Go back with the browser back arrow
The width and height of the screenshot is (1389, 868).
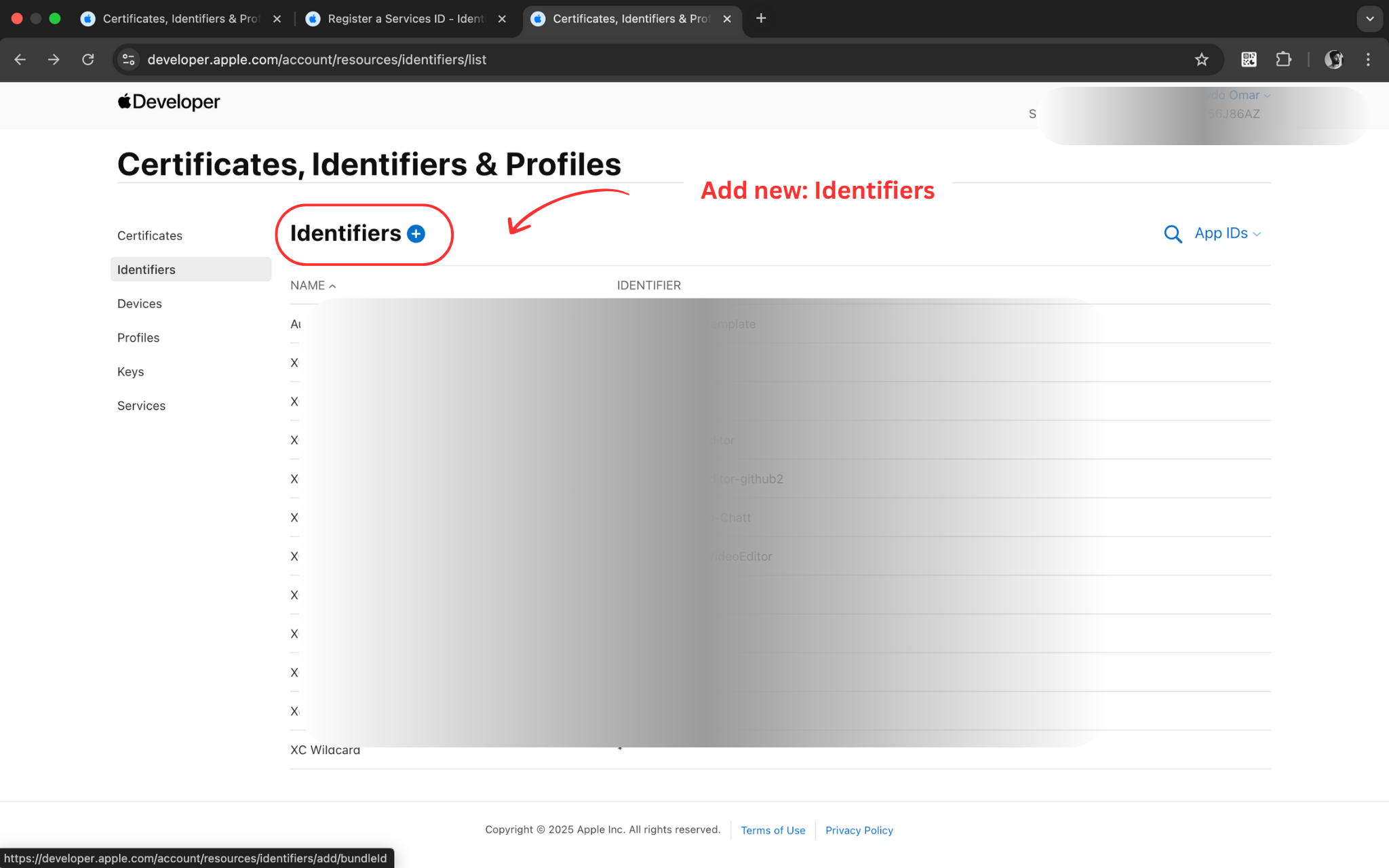(20, 60)
